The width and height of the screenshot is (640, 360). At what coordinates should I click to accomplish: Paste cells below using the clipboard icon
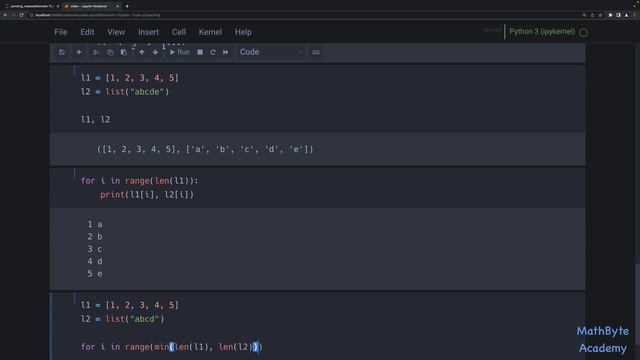coord(124,52)
